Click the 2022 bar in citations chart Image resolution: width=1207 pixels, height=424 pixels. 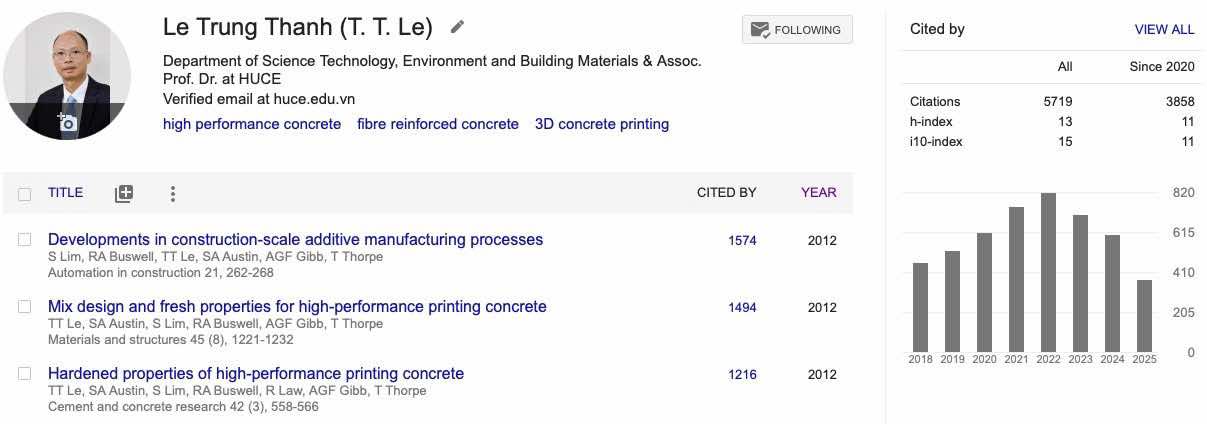click(1048, 270)
